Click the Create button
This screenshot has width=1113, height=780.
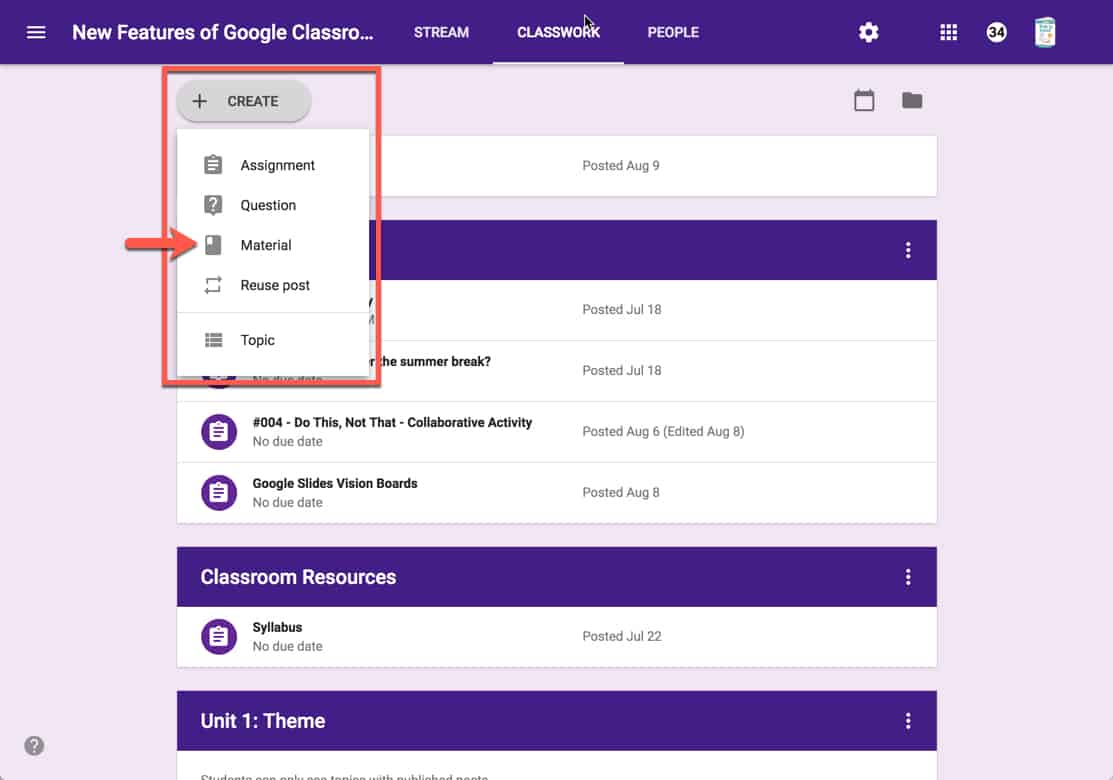coord(243,101)
